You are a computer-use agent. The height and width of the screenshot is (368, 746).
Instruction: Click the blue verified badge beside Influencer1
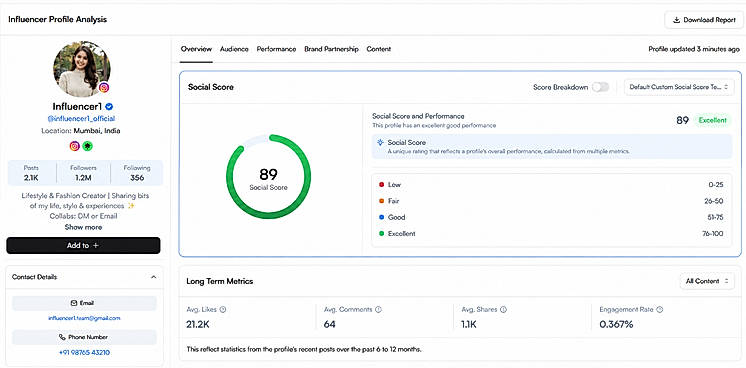pos(109,106)
